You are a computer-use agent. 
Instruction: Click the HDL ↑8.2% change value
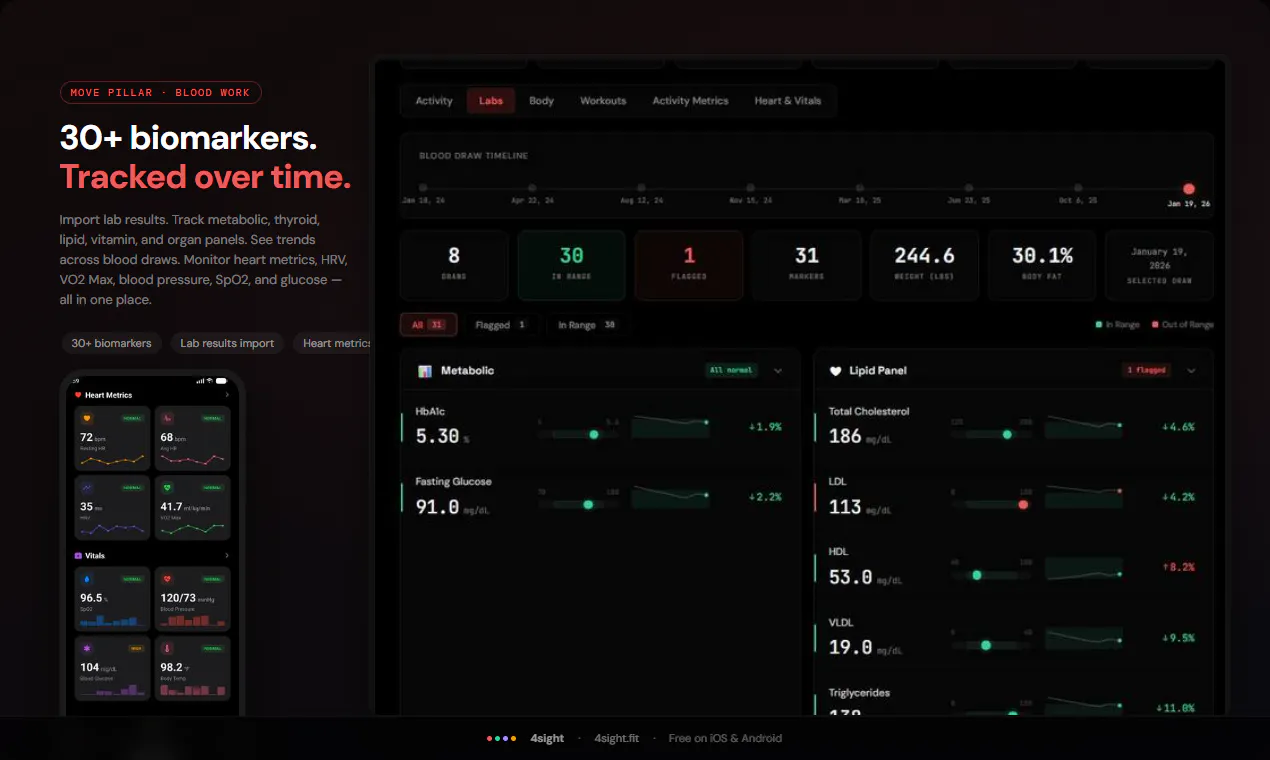point(1178,567)
